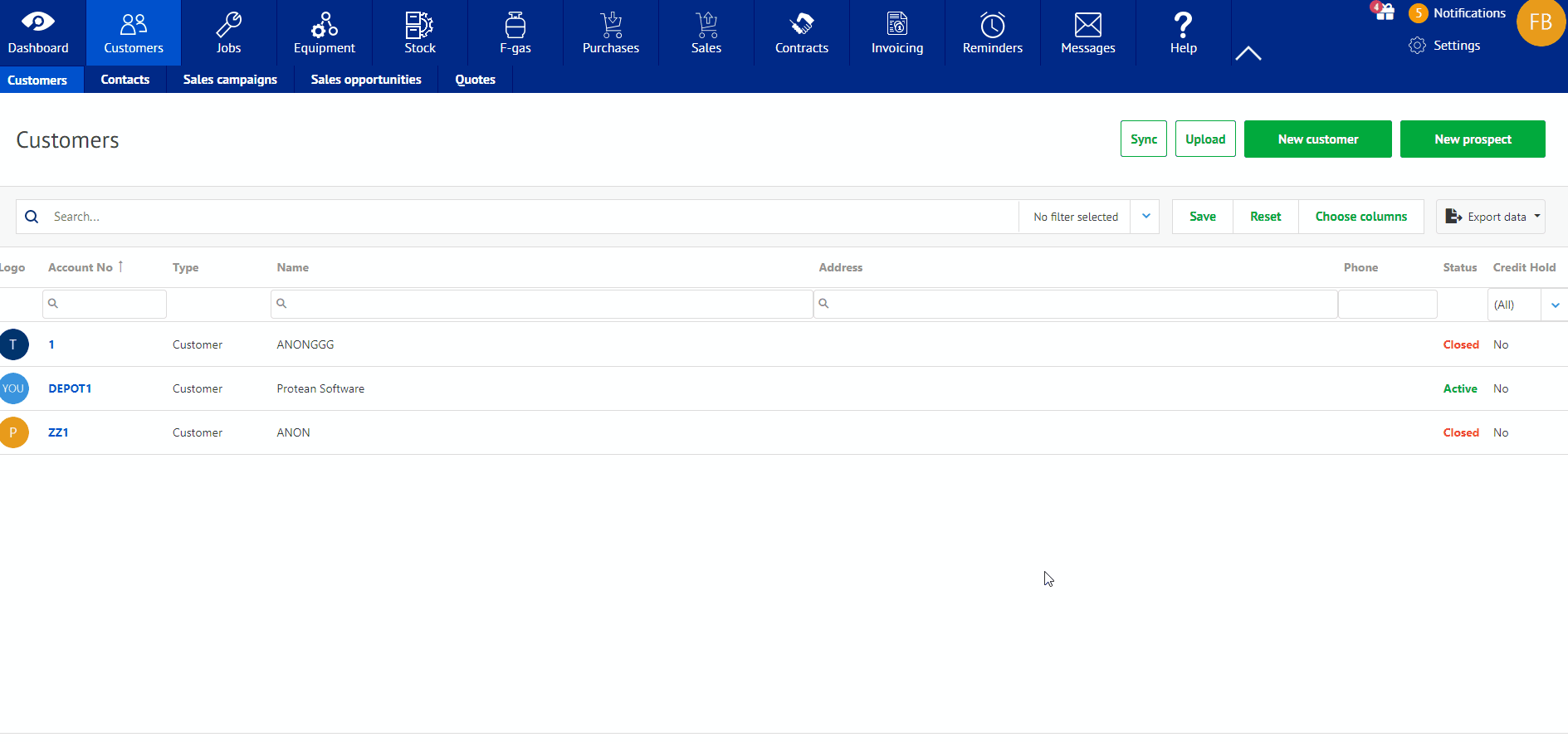
Task: Sort by the Status column header
Action: click(x=1460, y=267)
